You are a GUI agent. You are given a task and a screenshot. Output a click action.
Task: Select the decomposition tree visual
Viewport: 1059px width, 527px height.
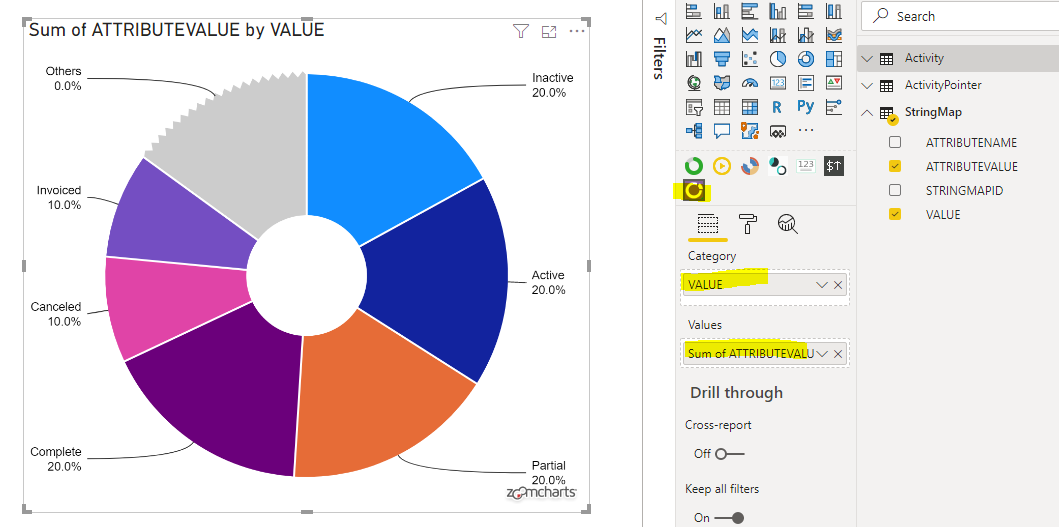[694, 131]
